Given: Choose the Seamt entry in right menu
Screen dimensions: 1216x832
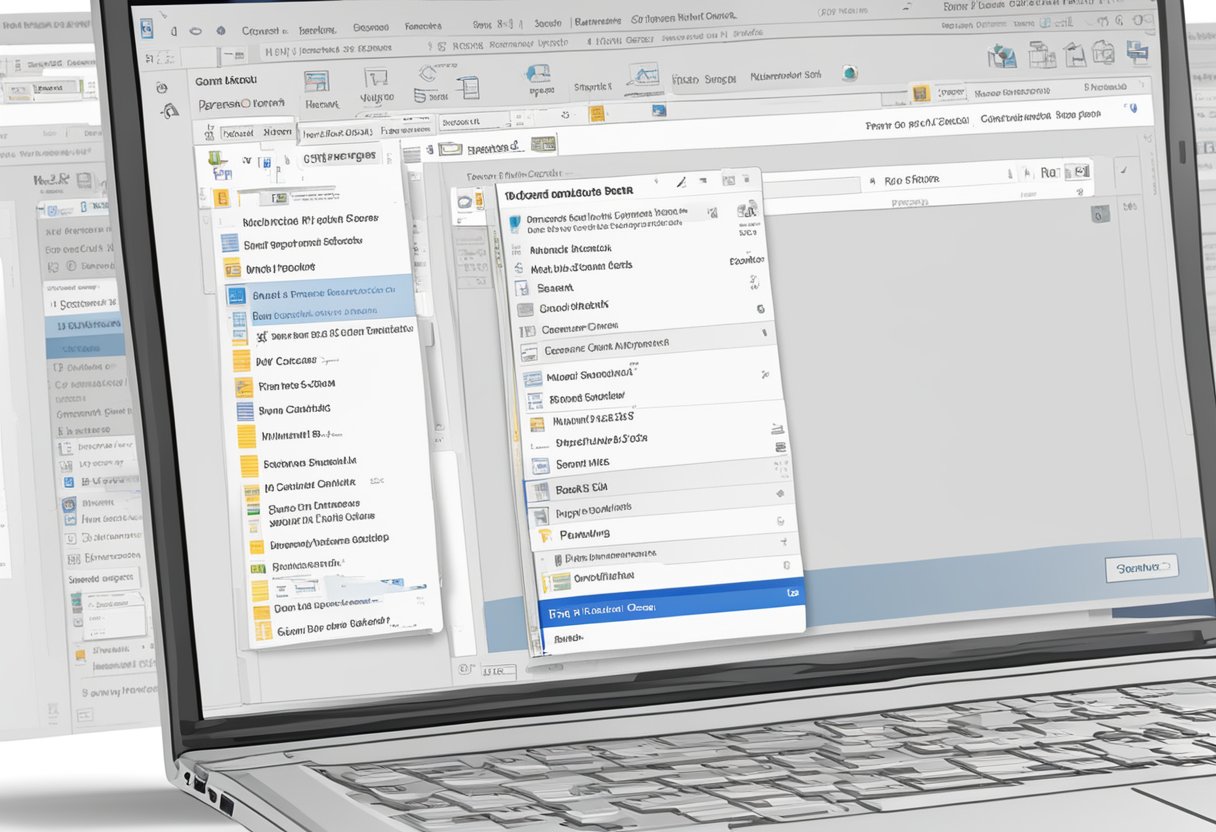Looking at the screenshot, I should [x=555, y=288].
